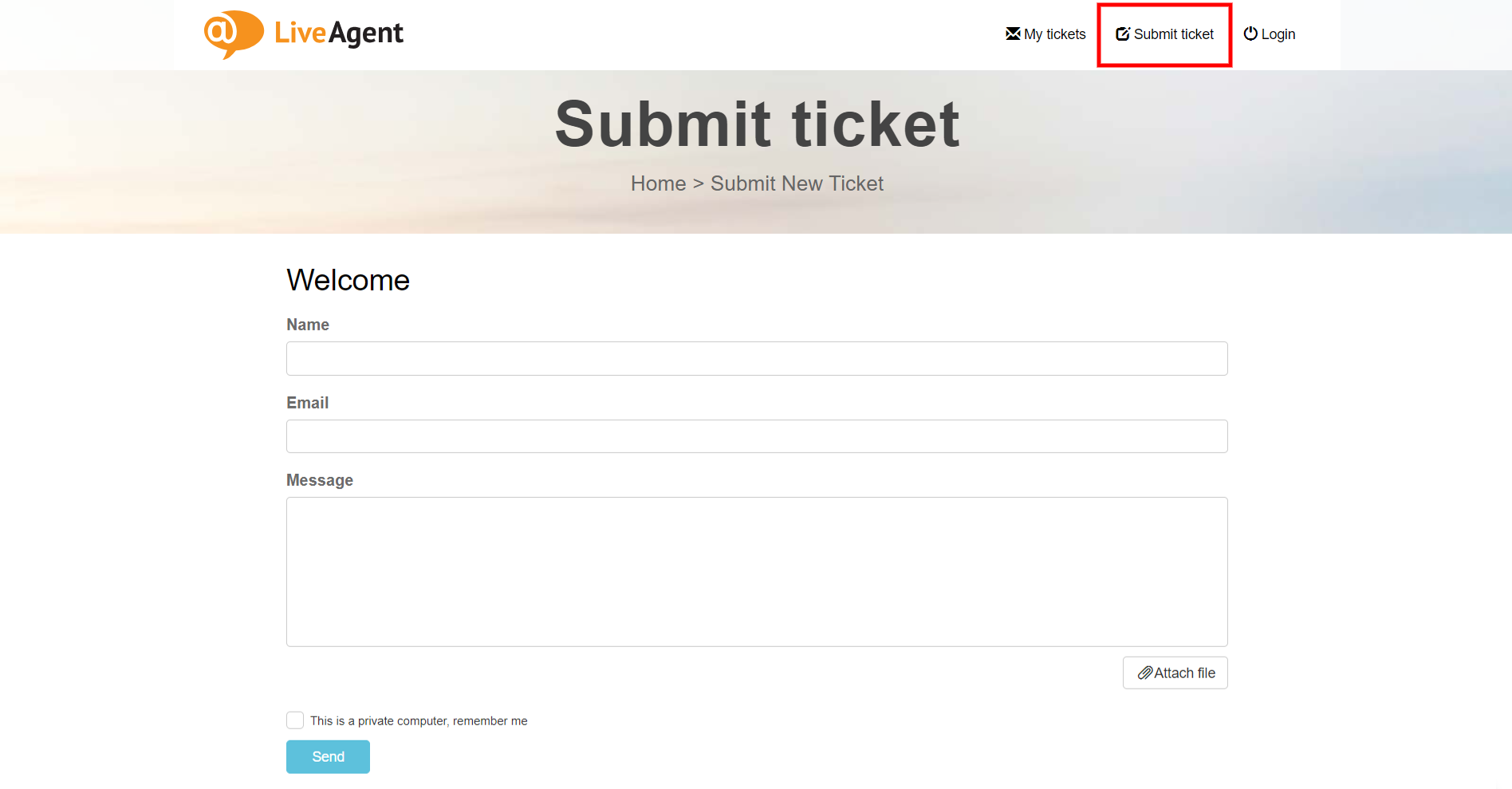
Task: Click the paperclip icon on Attach file
Action: click(x=1145, y=673)
